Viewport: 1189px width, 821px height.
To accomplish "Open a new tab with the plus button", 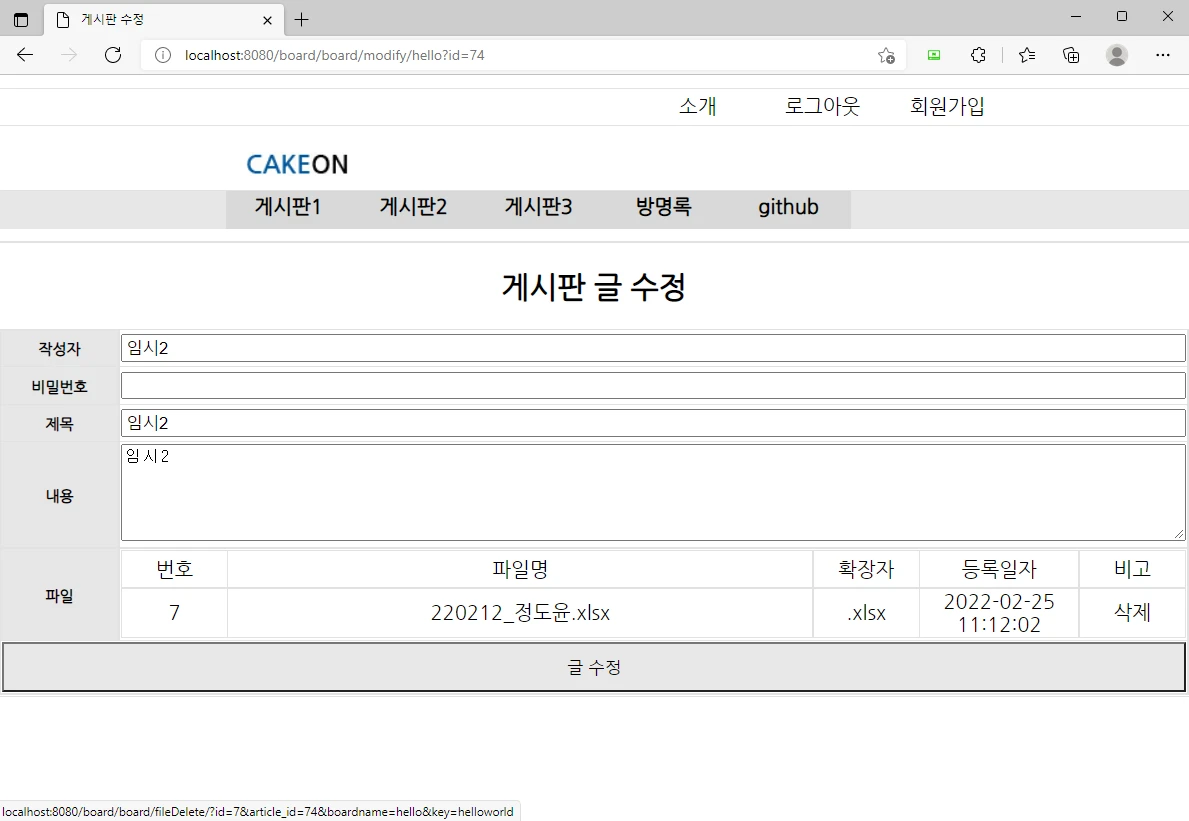I will click(x=301, y=19).
